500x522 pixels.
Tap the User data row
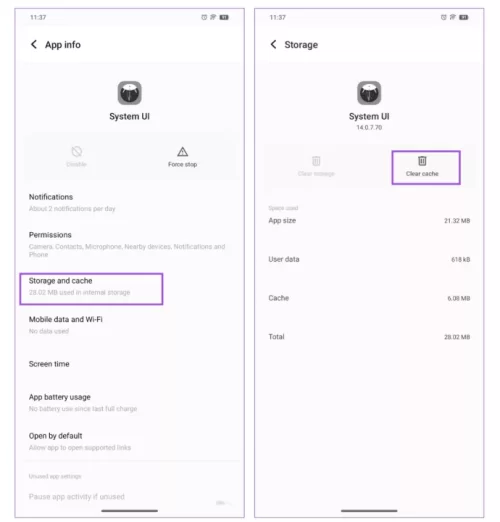point(369,259)
